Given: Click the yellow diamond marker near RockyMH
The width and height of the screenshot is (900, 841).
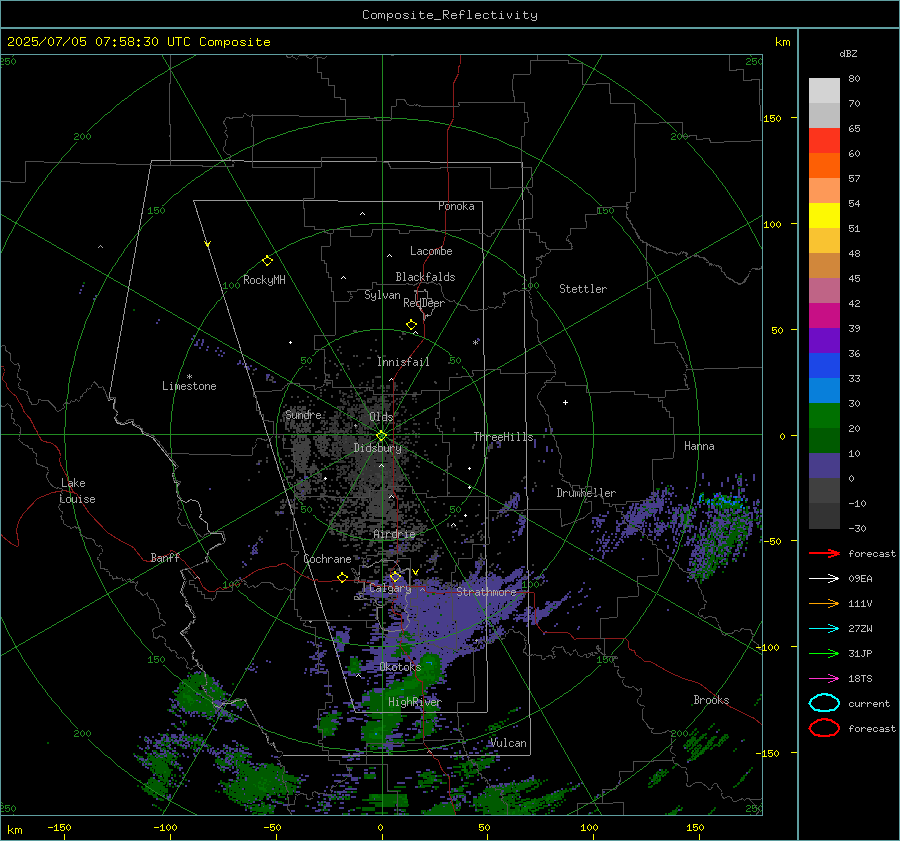Looking at the screenshot, I should click(x=267, y=261).
